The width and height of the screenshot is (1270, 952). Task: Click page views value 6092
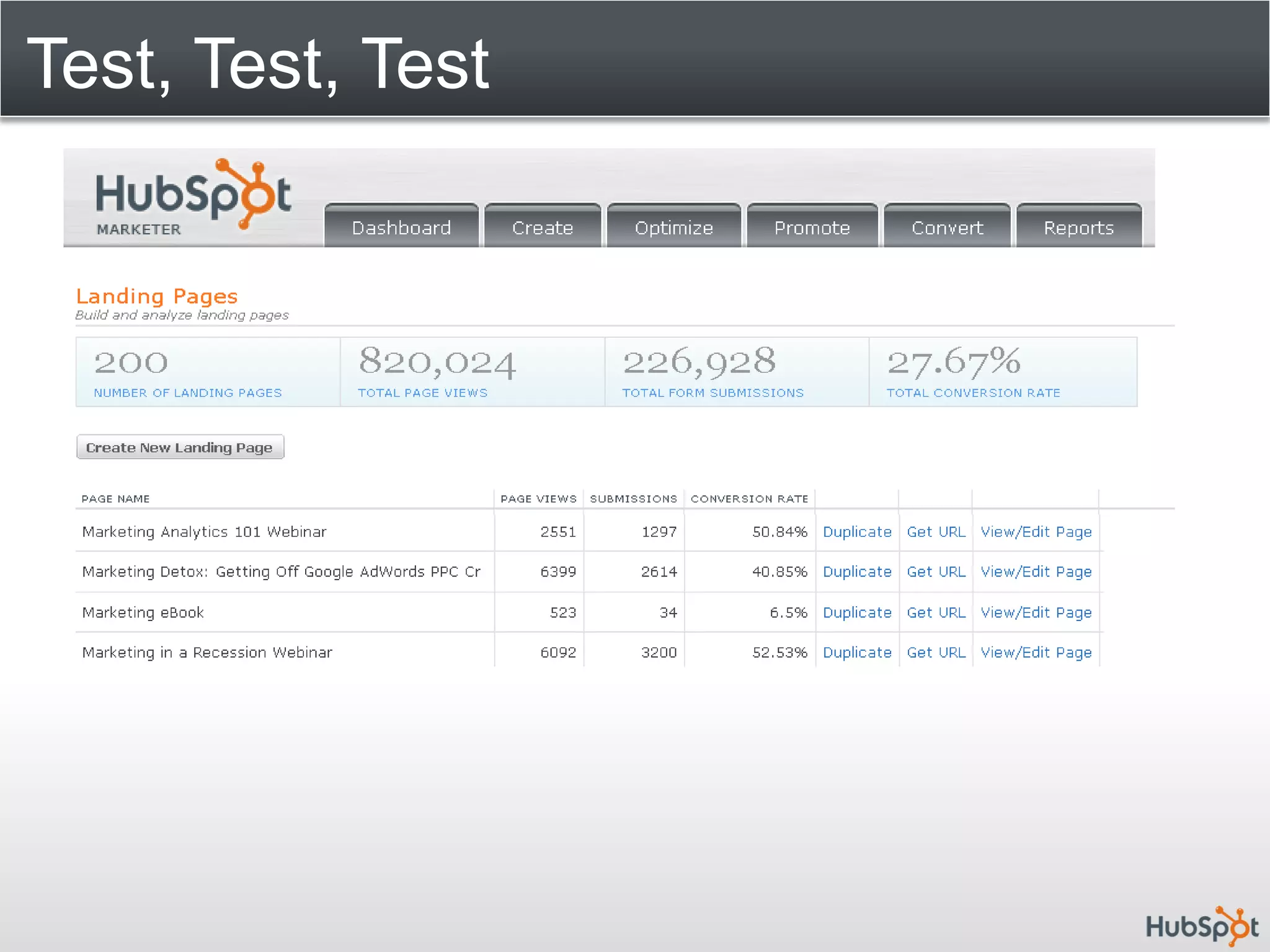[x=558, y=652]
